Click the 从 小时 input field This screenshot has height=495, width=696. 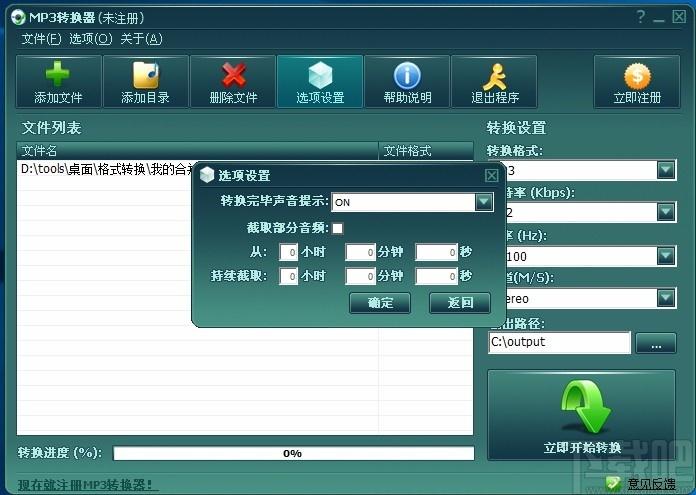click(289, 252)
